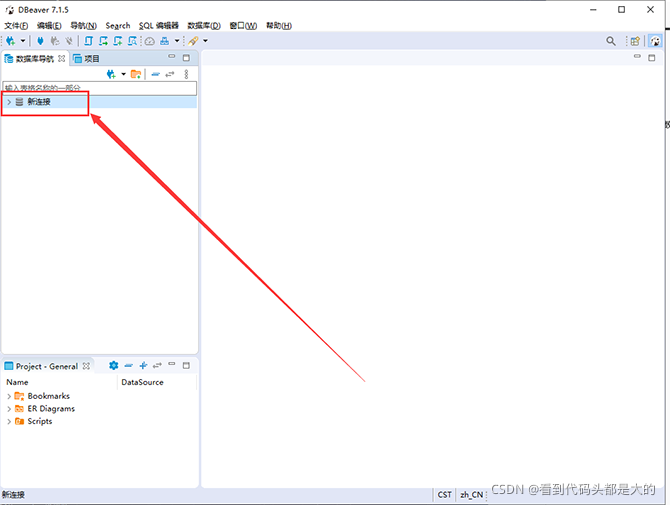Expand the ER Diagrams folder chevron

pos(9,409)
